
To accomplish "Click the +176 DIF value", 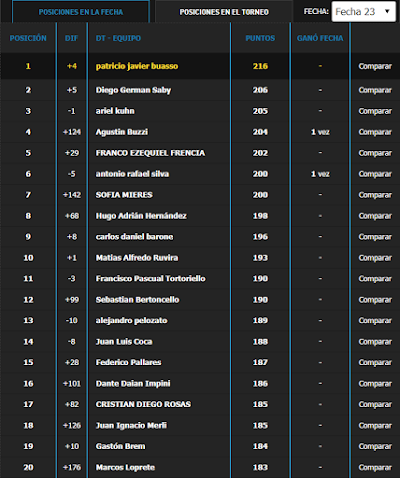I will click(x=72, y=468).
